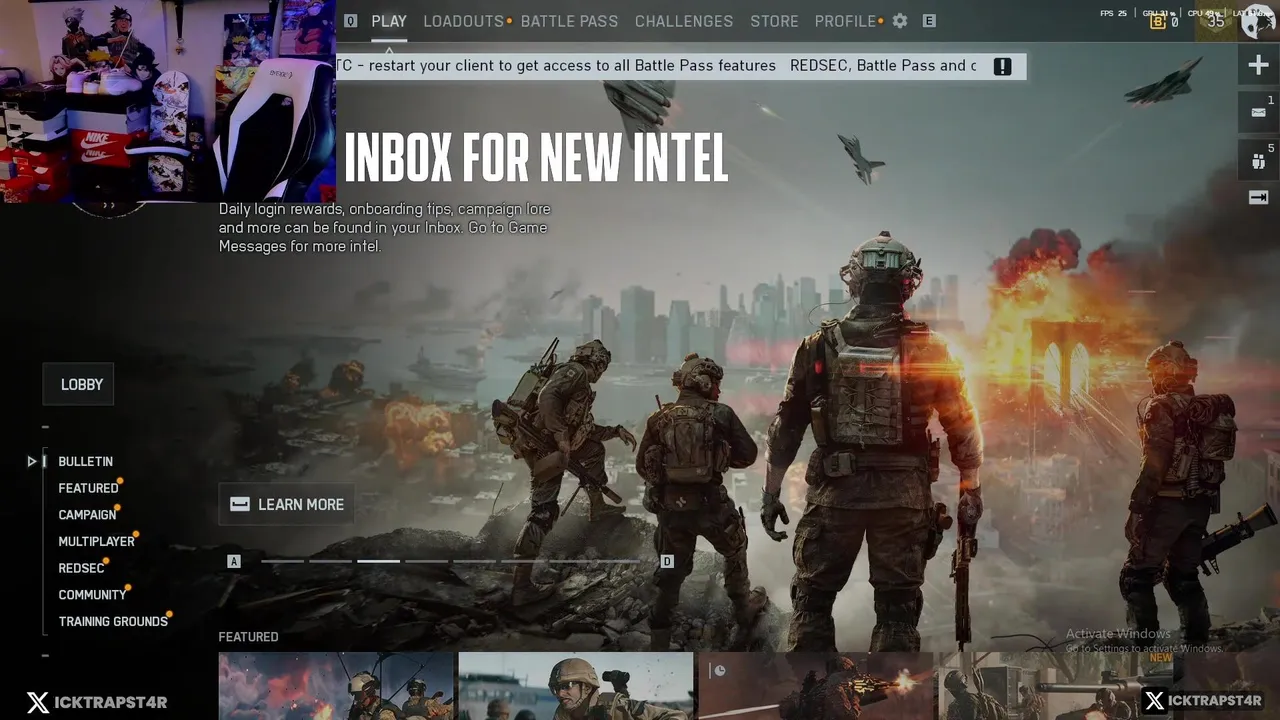The height and width of the screenshot is (720, 1280).
Task: Click the INBOX FOR NEW INTEL headline
Action: tap(536, 158)
